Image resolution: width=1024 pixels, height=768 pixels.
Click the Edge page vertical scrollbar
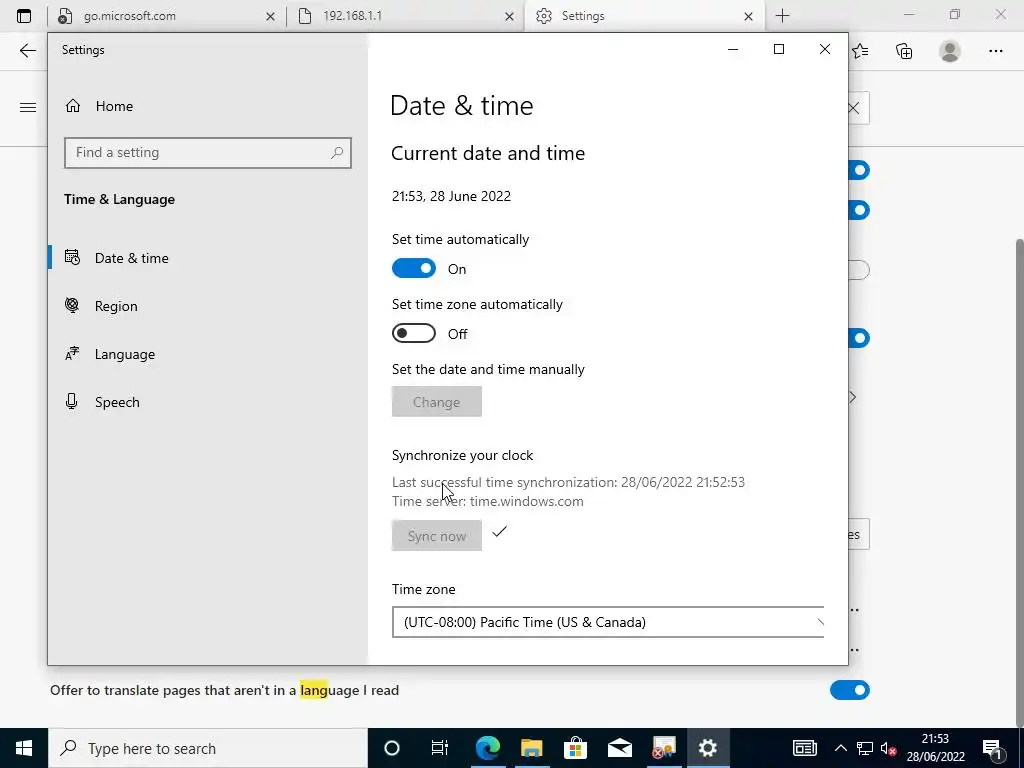[x=1019, y=483]
